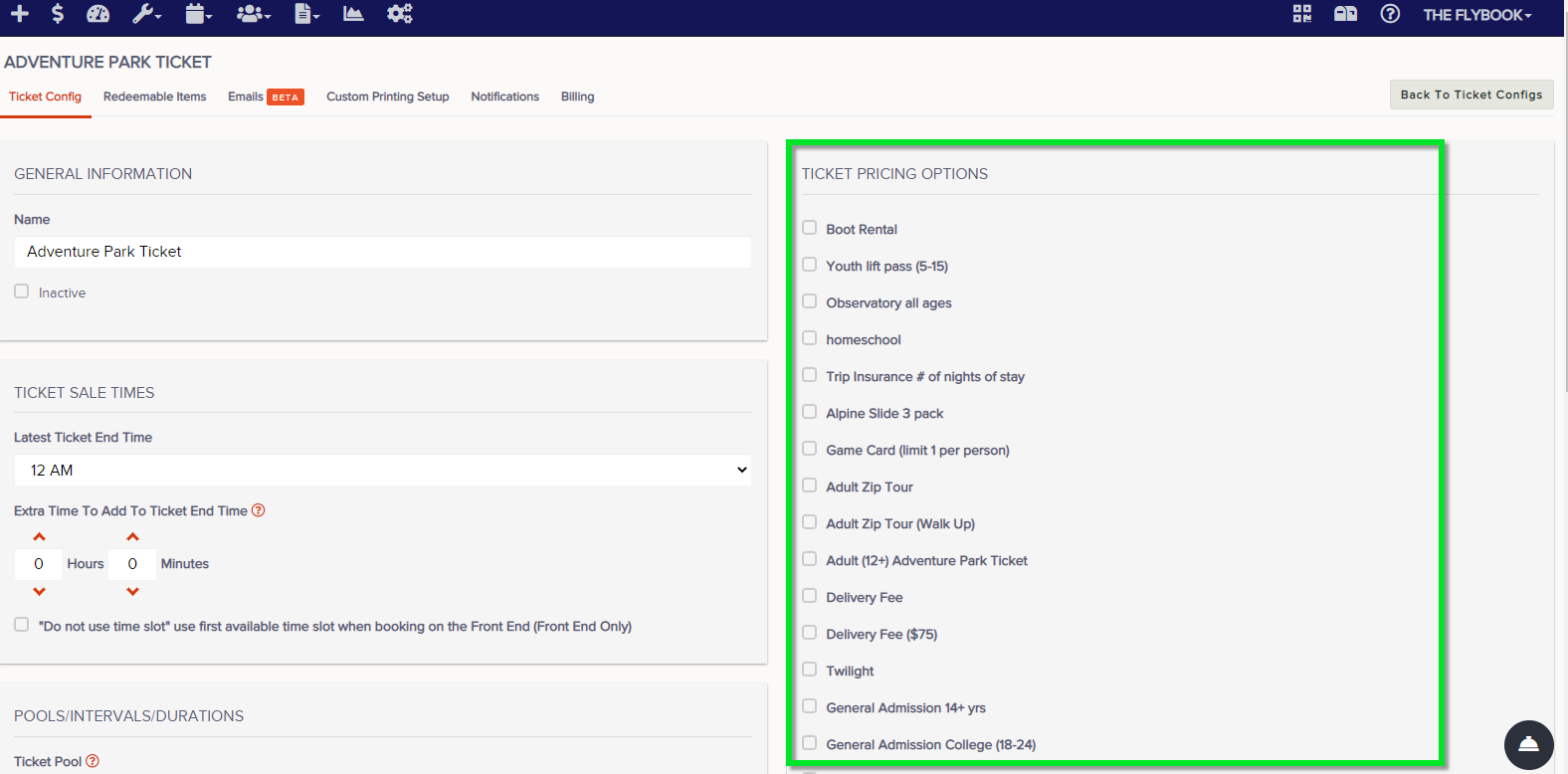Check Game Card (limit 1 per person)
The image size is (1568, 774).
tap(810, 449)
